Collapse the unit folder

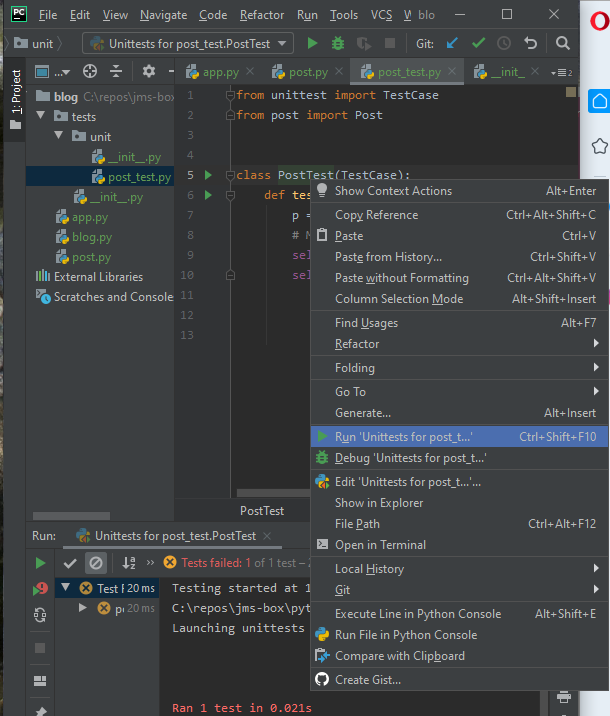[x=59, y=136]
